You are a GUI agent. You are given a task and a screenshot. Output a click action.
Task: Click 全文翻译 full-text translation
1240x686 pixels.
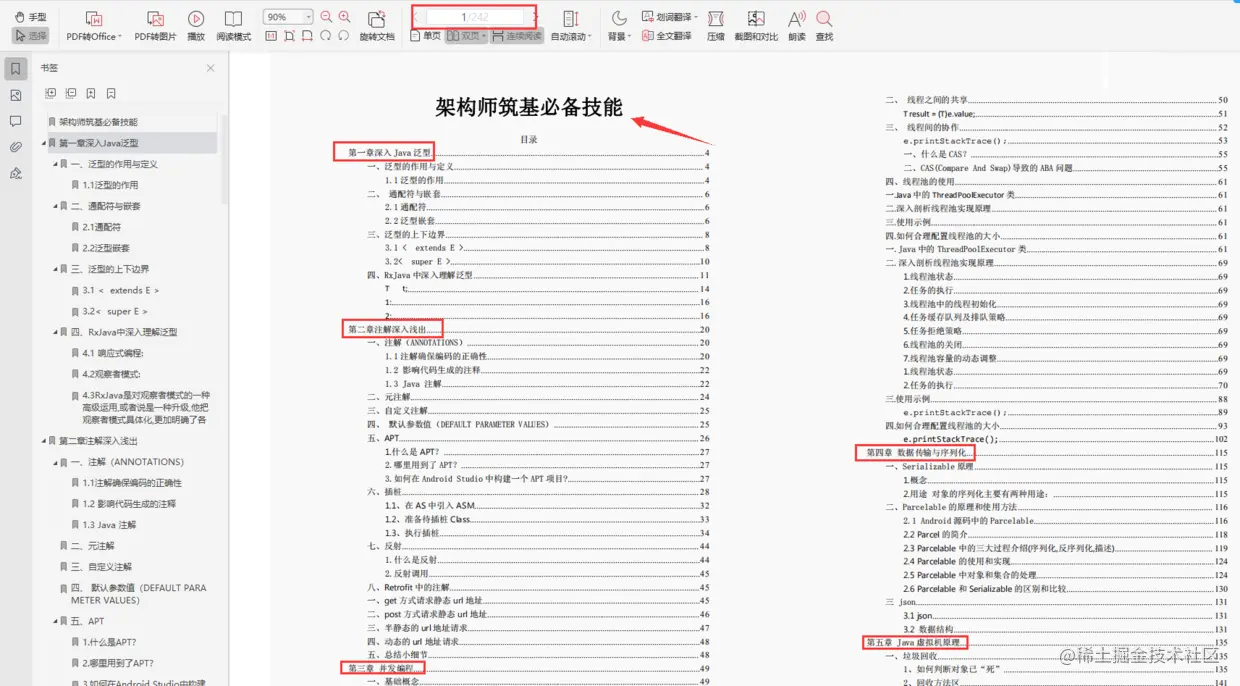(x=666, y=36)
